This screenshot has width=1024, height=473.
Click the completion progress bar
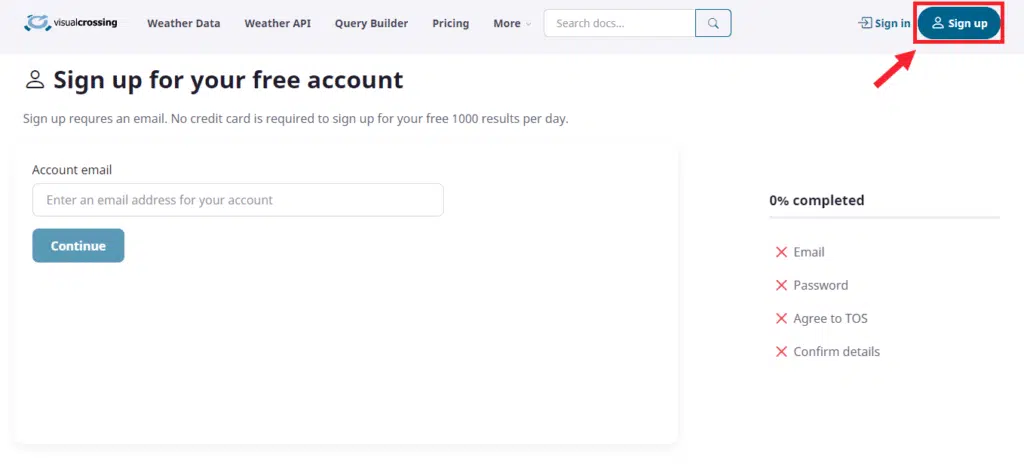pos(884,217)
